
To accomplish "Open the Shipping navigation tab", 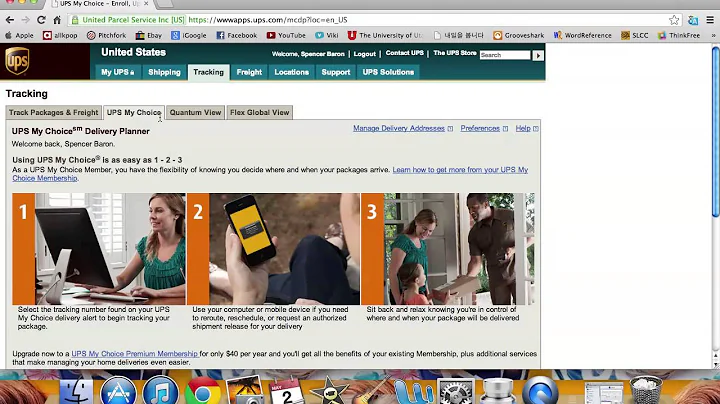I will (164, 72).
